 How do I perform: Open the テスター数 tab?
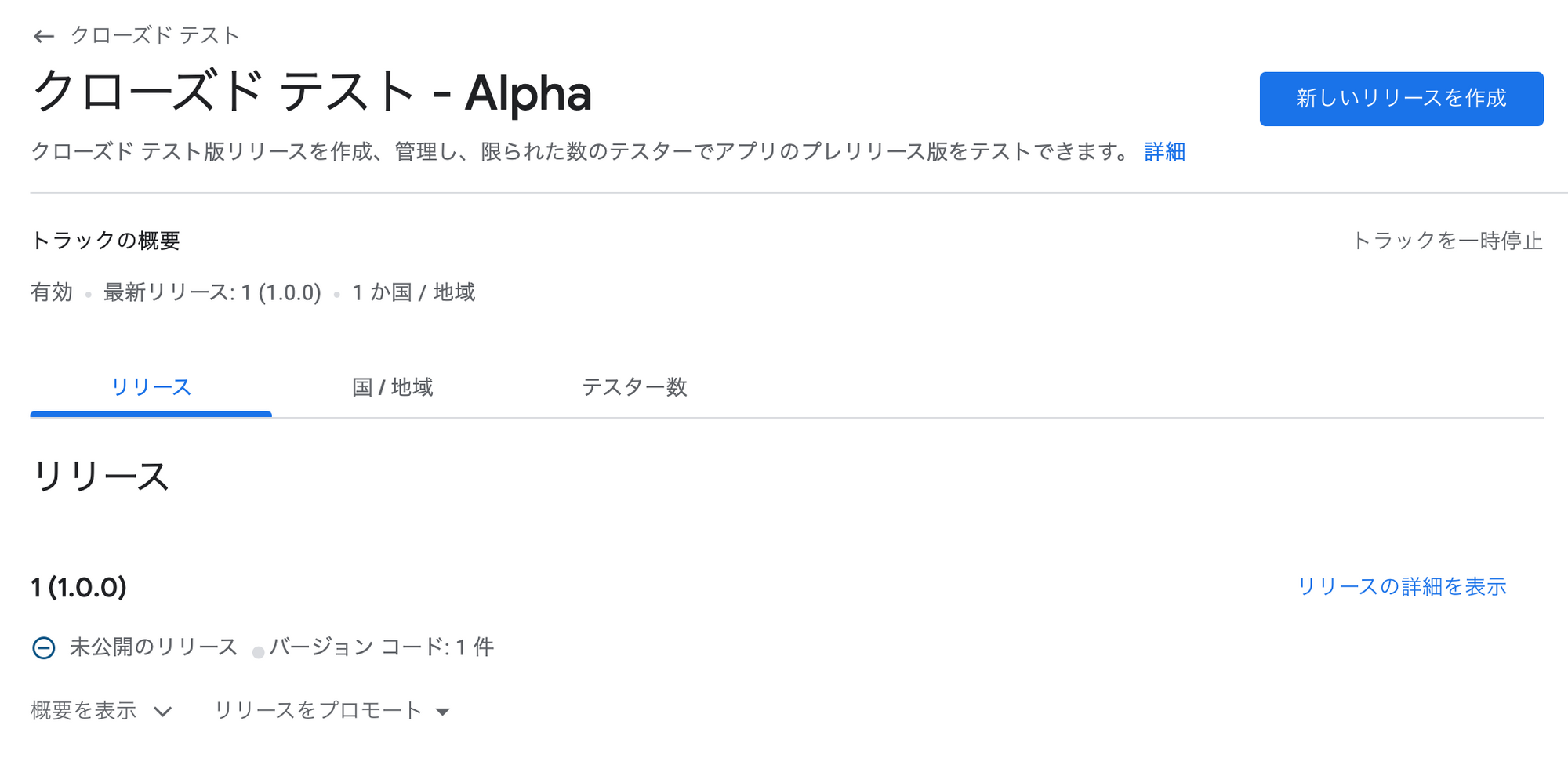click(637, 386)
